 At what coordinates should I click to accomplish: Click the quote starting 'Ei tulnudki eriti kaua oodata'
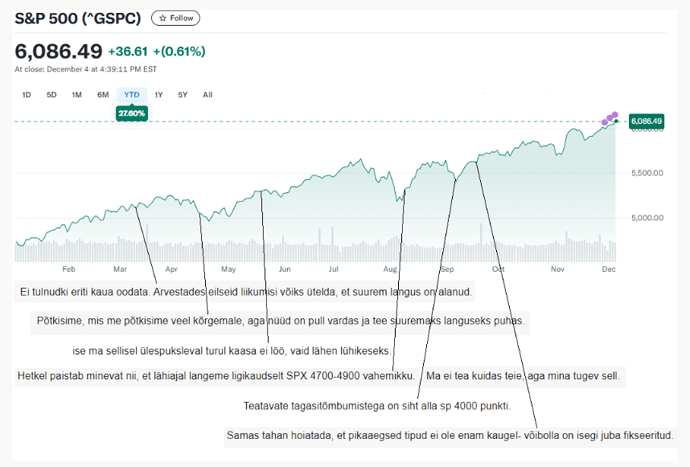click(246, 292)
